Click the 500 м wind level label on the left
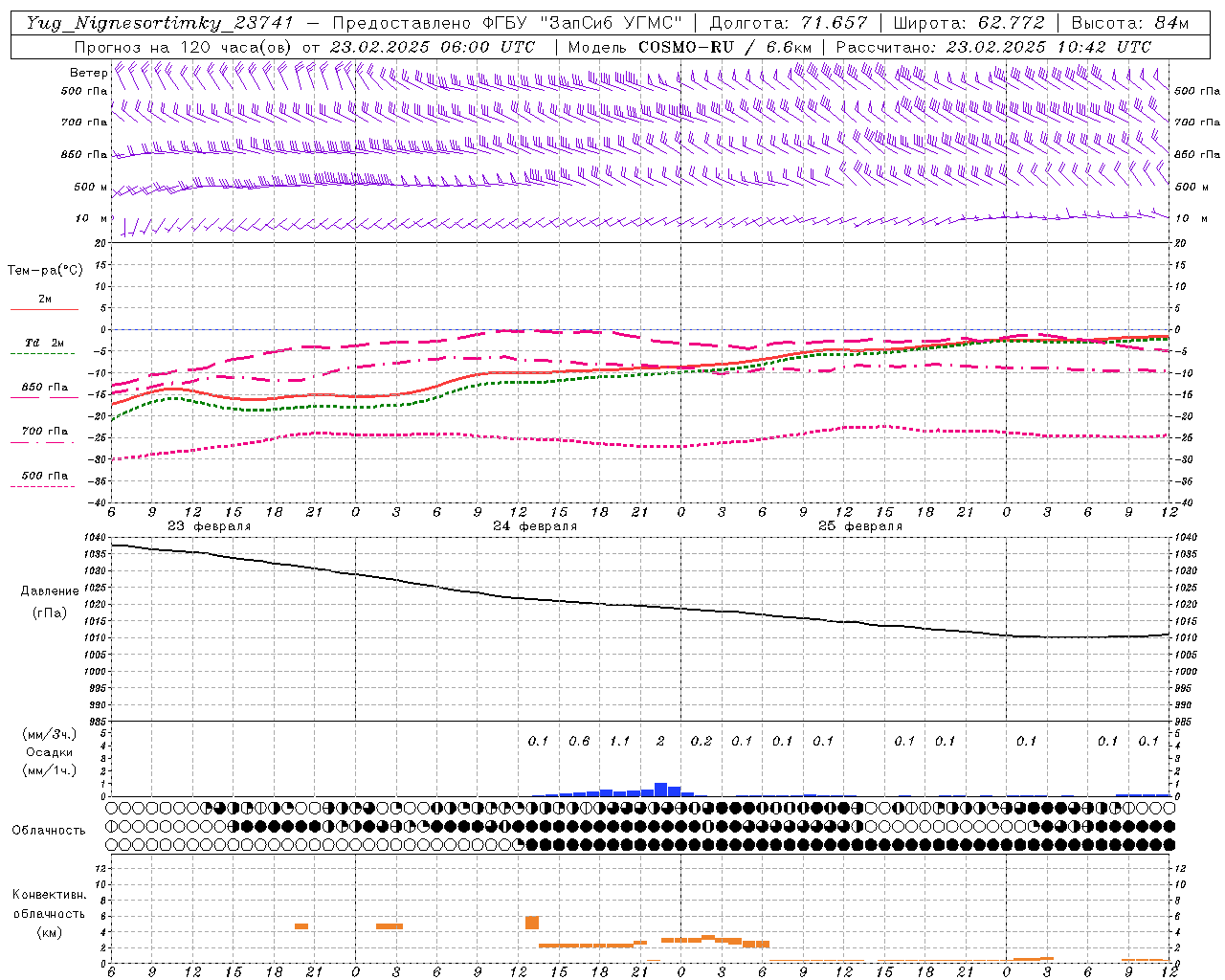 (91, 188)
